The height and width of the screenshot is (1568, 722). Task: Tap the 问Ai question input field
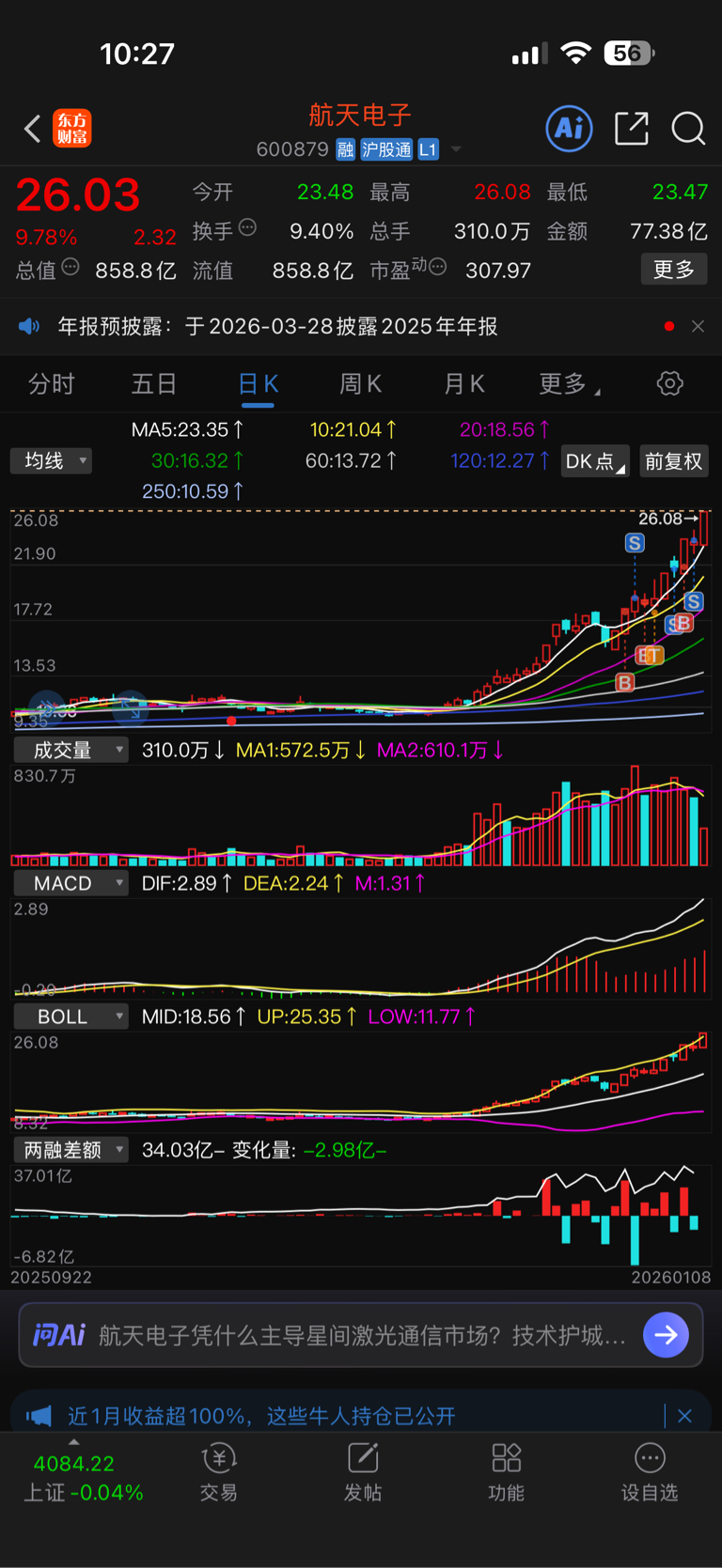click(361, 1335)
